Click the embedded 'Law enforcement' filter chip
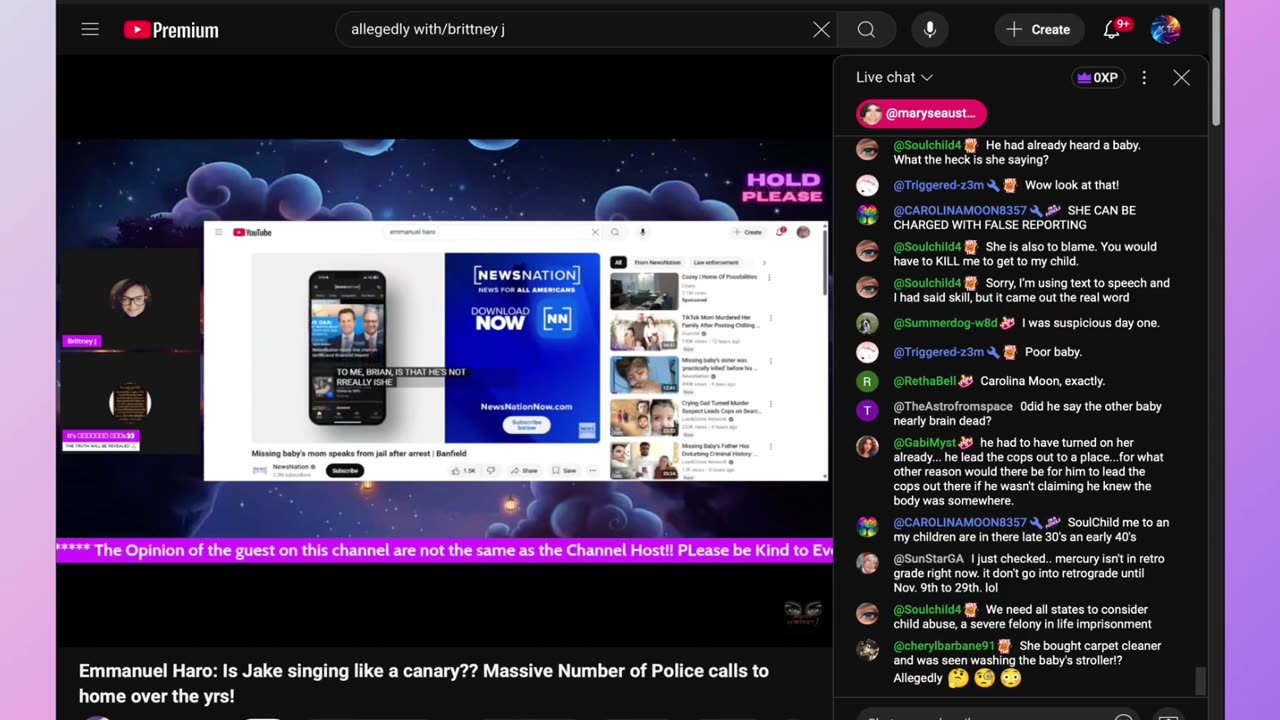This screenshot has width=1280, height=720. (x=715, y=262)
